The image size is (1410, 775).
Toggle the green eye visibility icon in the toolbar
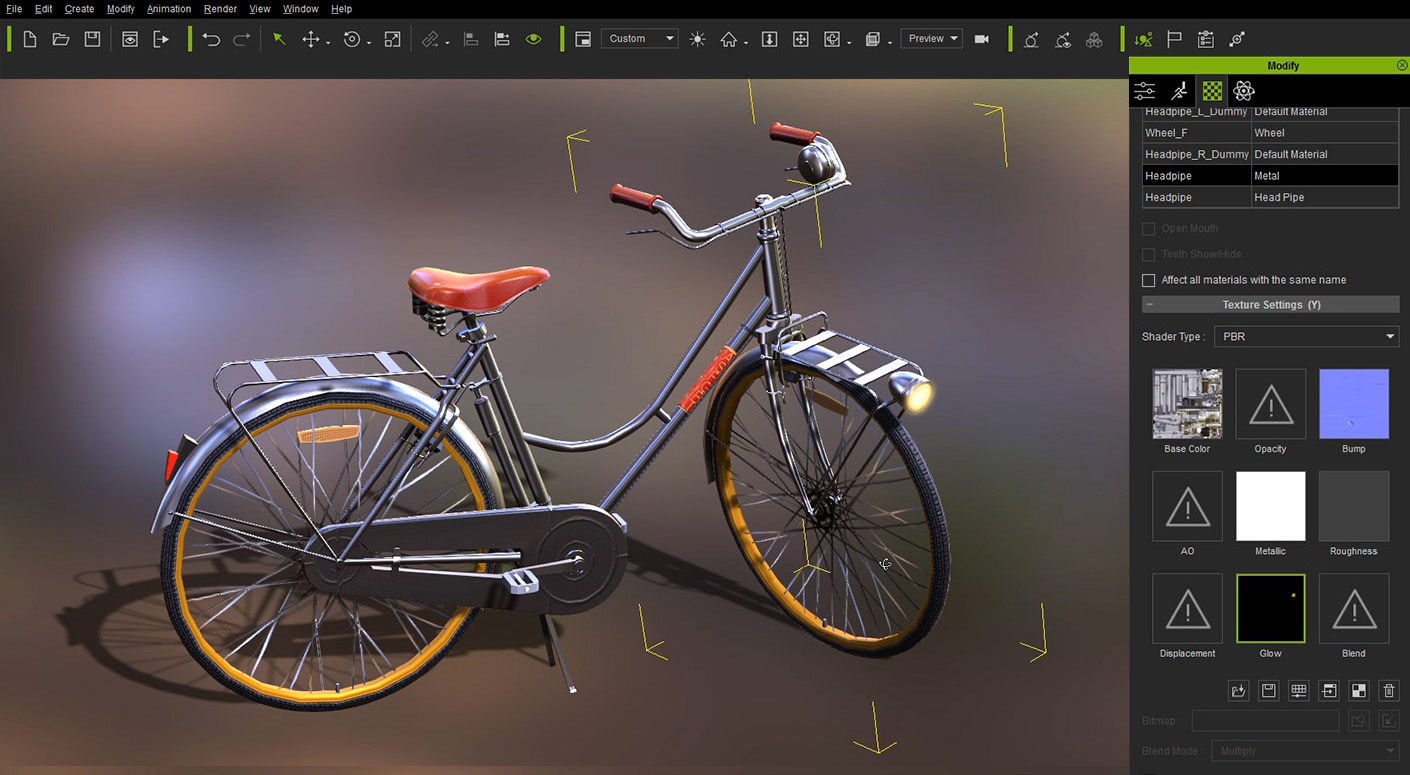click(533, 39)
